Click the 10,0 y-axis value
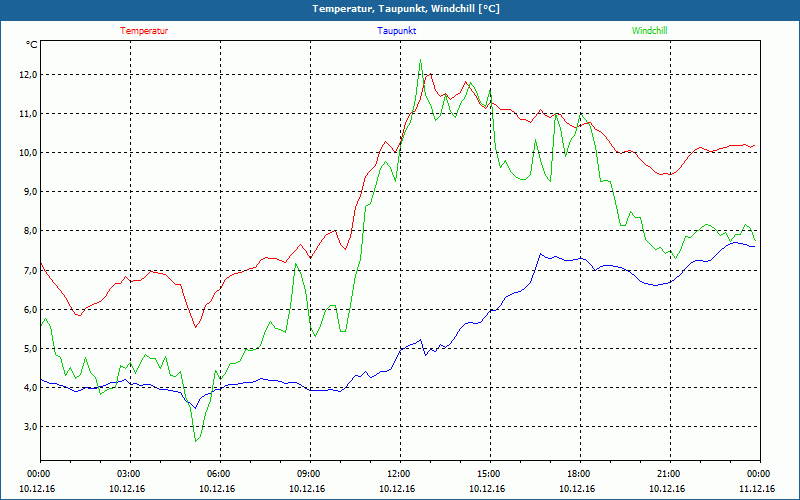 tap(29, 153)
